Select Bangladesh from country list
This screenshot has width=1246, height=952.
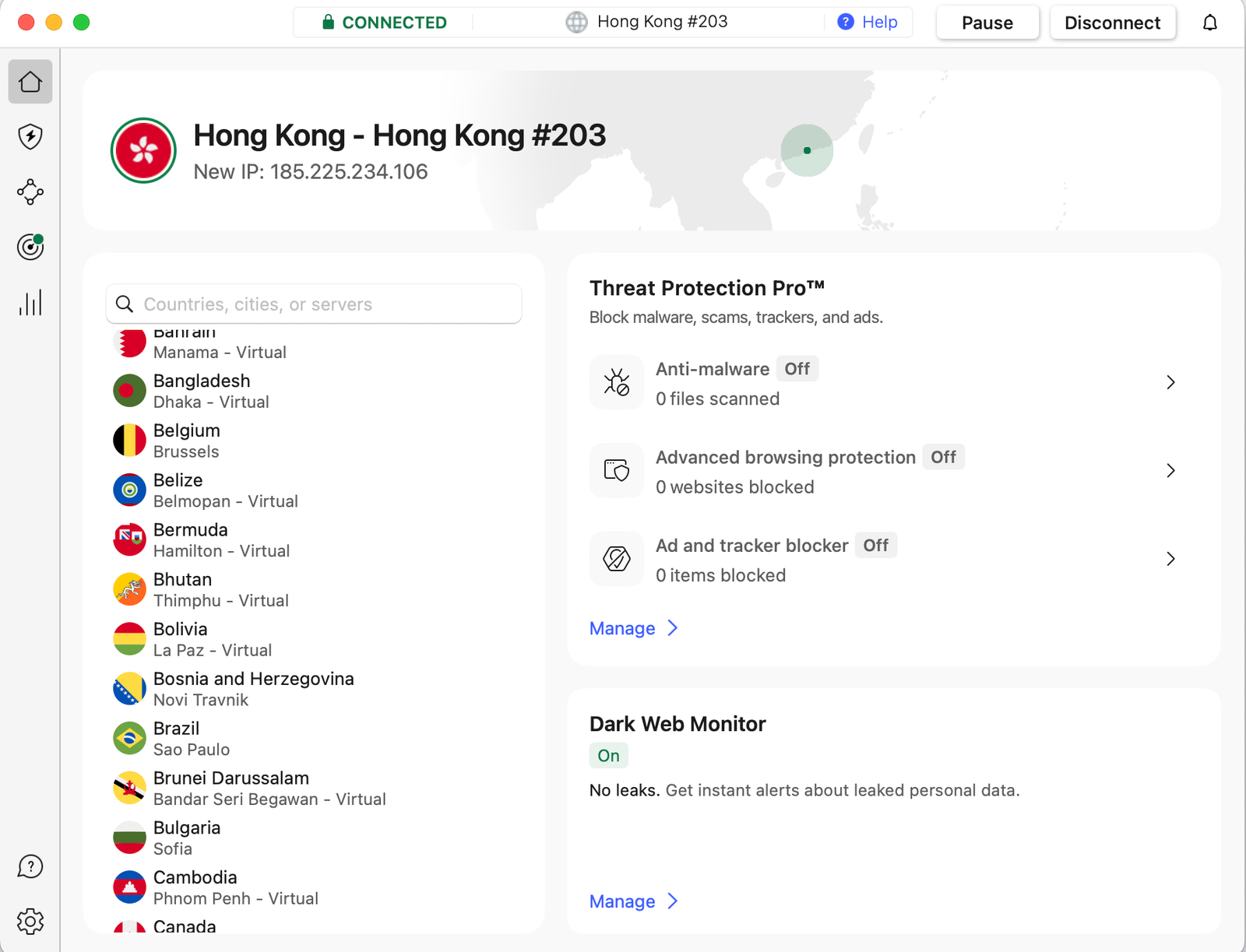(x=314, y=391)
